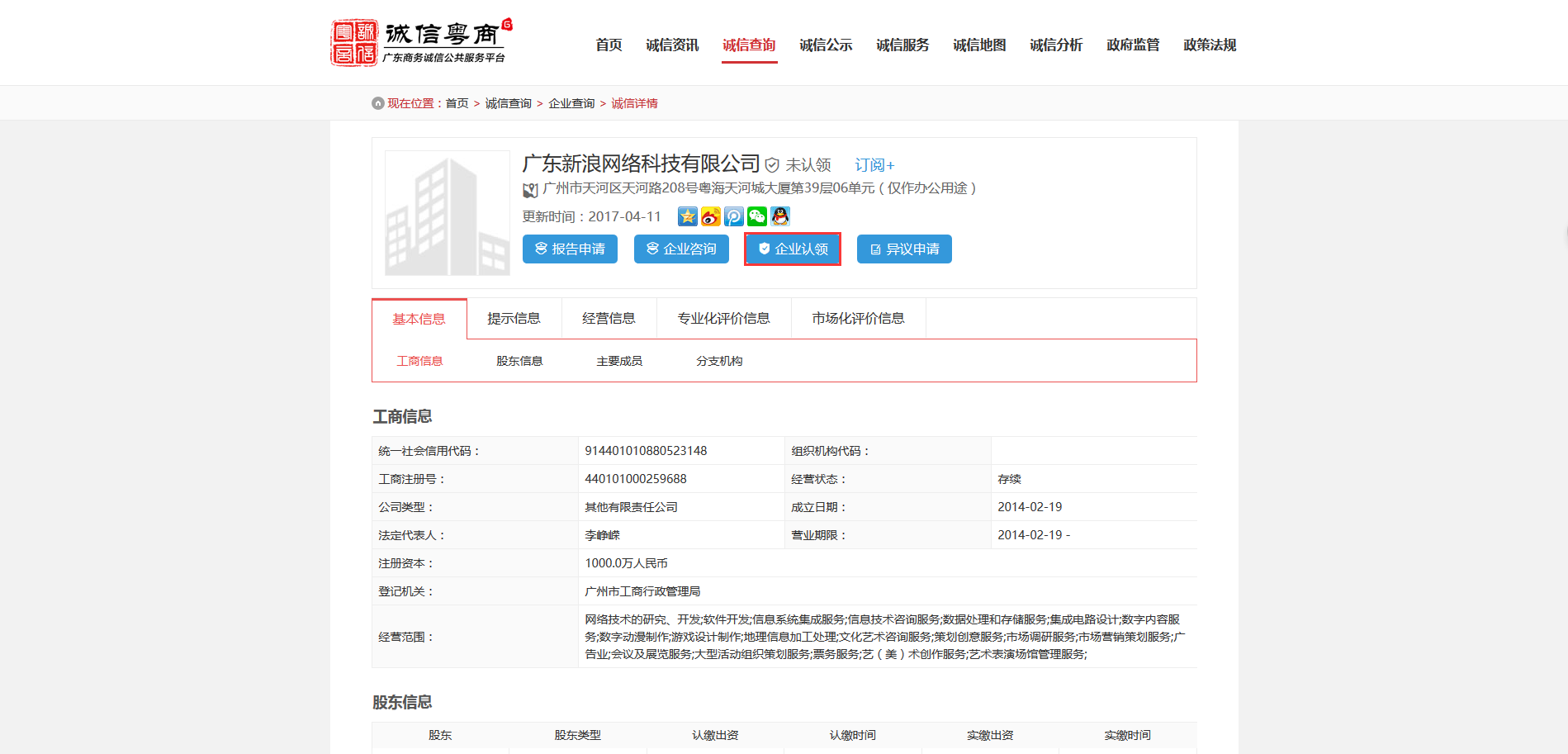Open 诚信资讯 navigation item

[672, 45]
